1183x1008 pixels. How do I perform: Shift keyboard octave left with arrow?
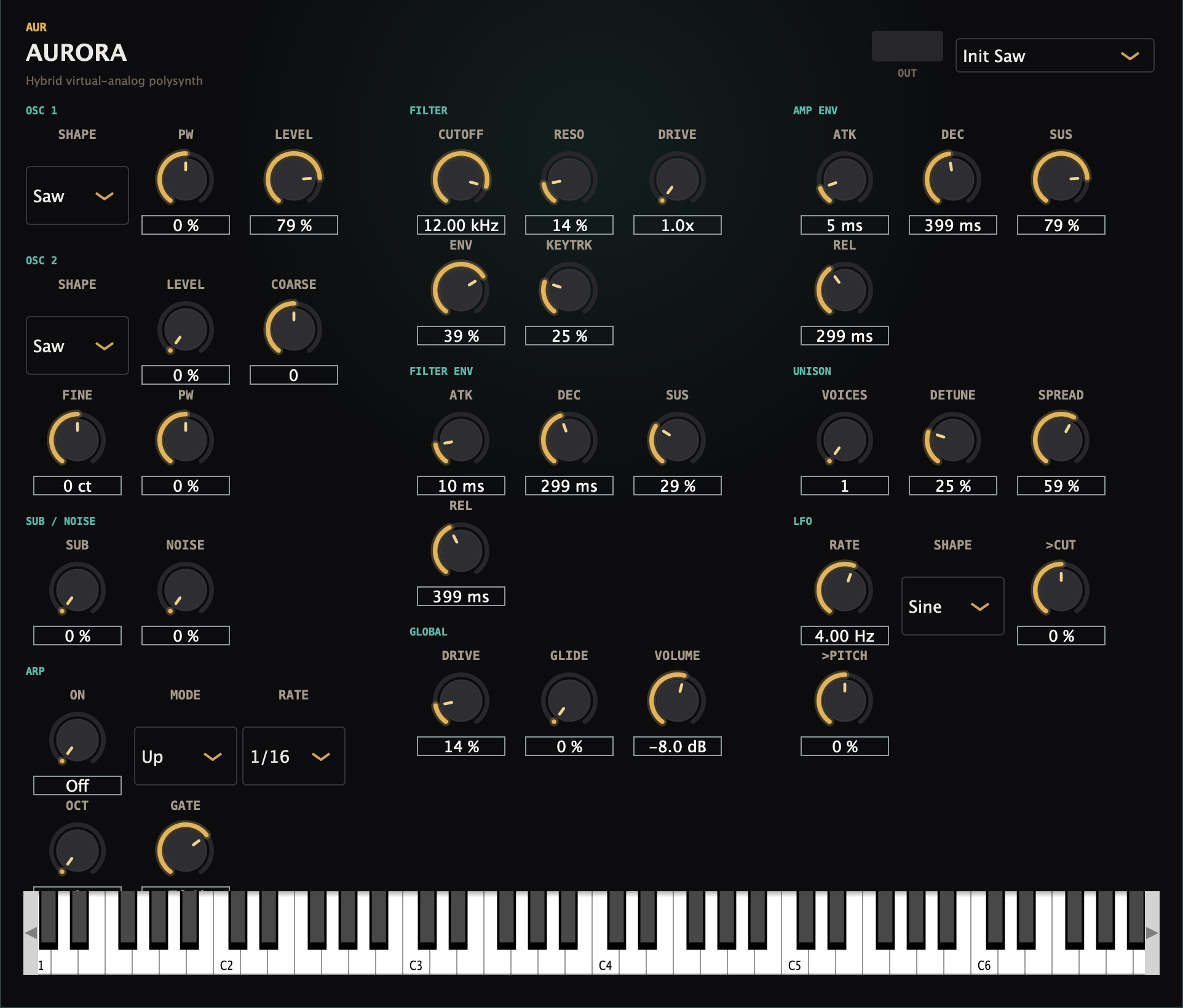tap(31, 932)
